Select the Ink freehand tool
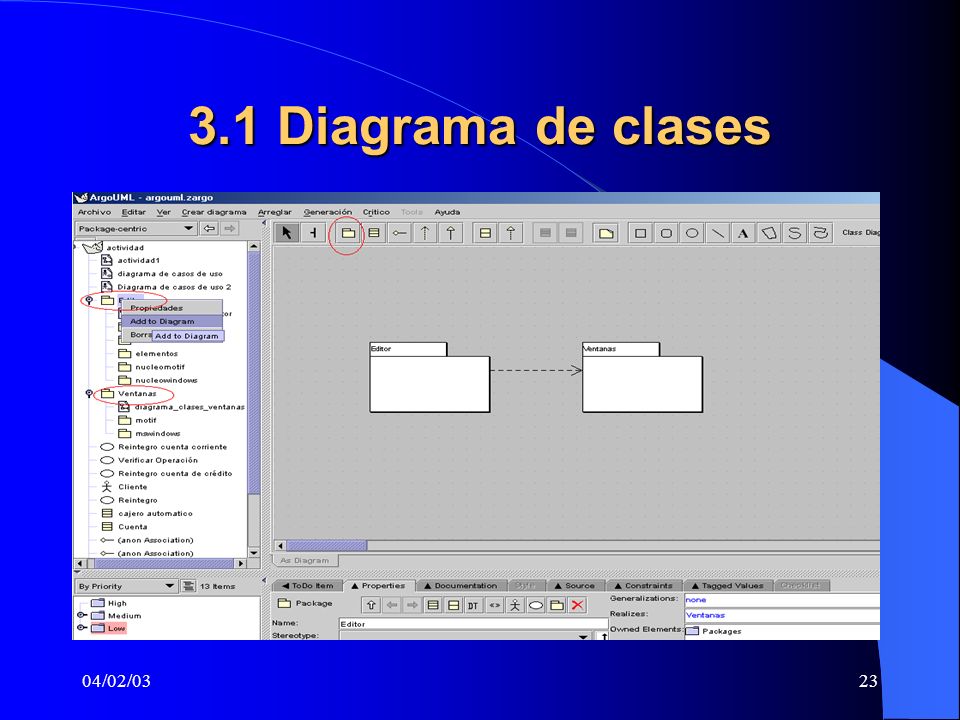Viewport: 960px width, 720px height. point(820,233)
